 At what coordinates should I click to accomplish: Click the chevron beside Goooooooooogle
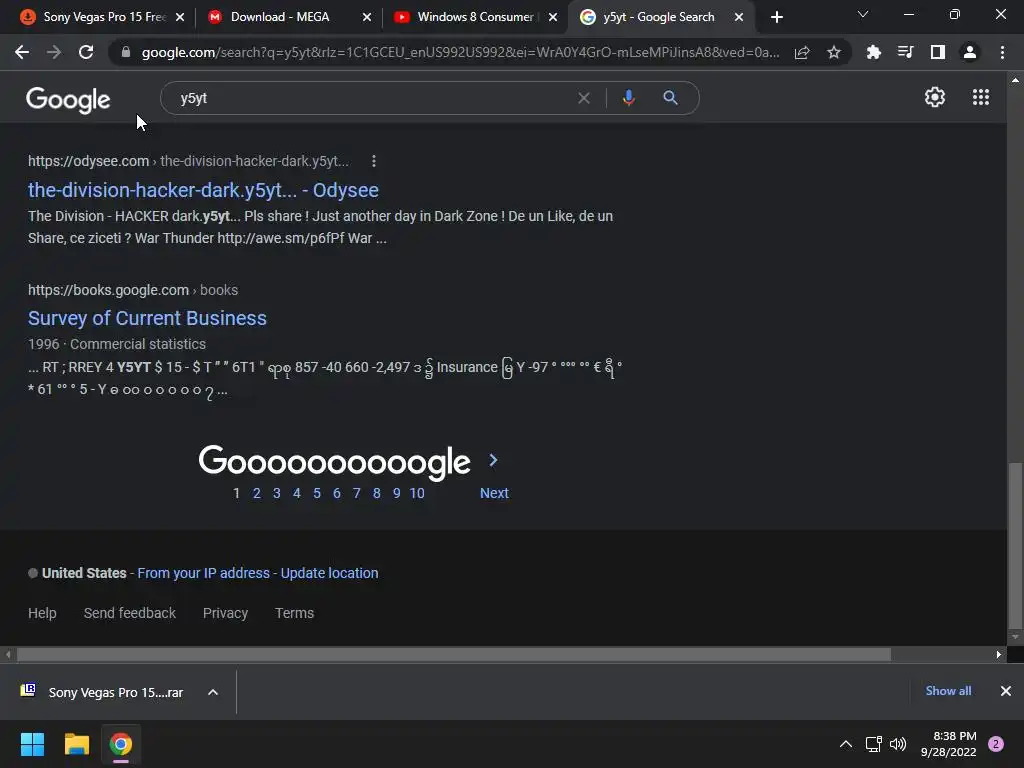tap(494, 460)
